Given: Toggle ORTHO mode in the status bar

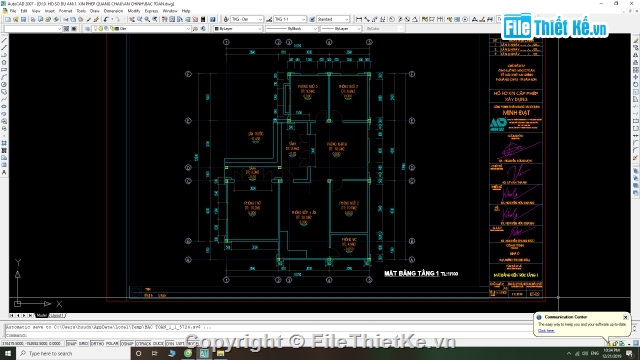Looking at the screenshot, I should tap(97, 344).
